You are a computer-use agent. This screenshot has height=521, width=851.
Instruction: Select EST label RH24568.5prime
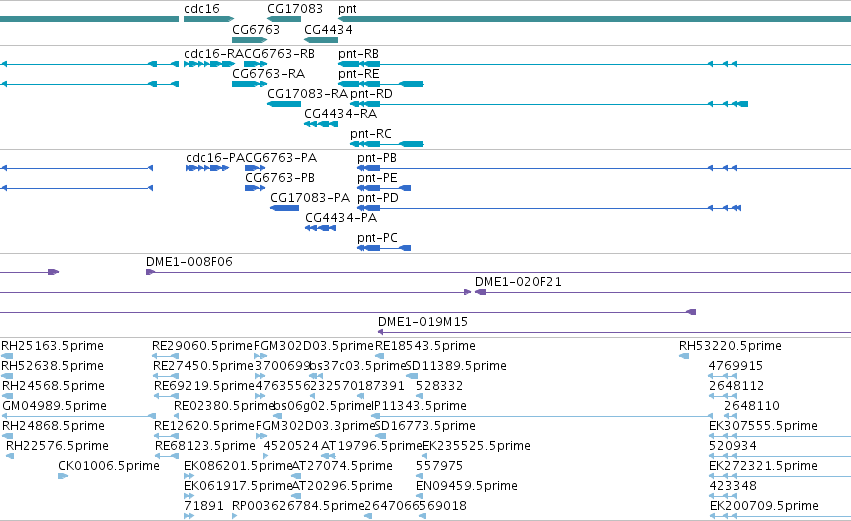tap(53, 386)
